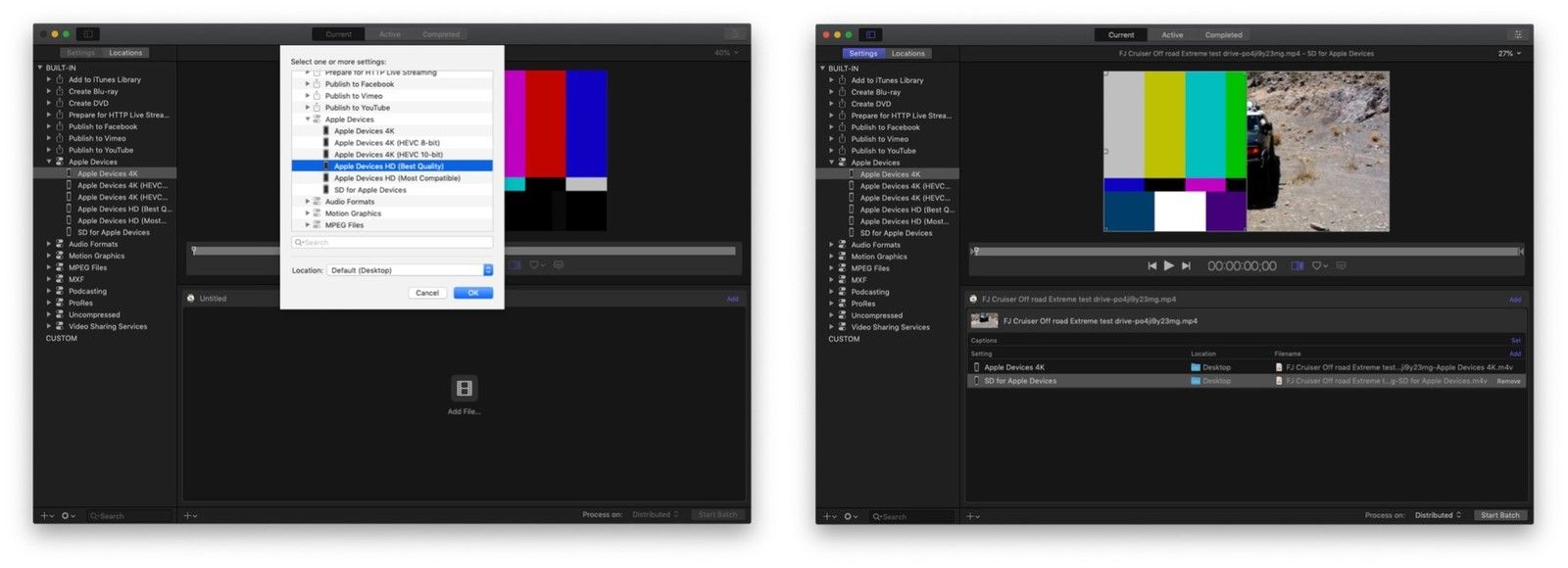Viewport: 1568px width, 568px height.
Task: Click the output file icon of the Apple Devices 4K.m4v filename
Action: (x=1279, y=367)
